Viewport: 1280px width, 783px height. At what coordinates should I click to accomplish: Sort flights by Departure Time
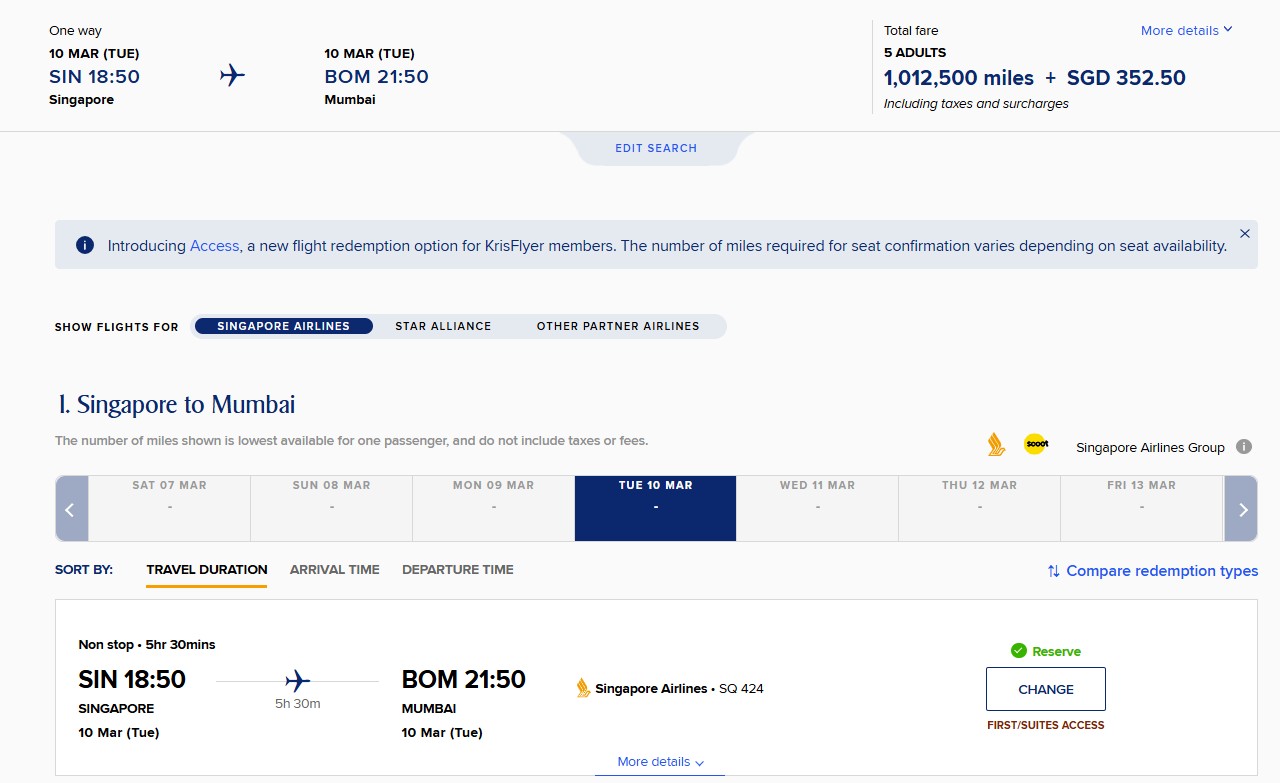(x=457, y=570)
